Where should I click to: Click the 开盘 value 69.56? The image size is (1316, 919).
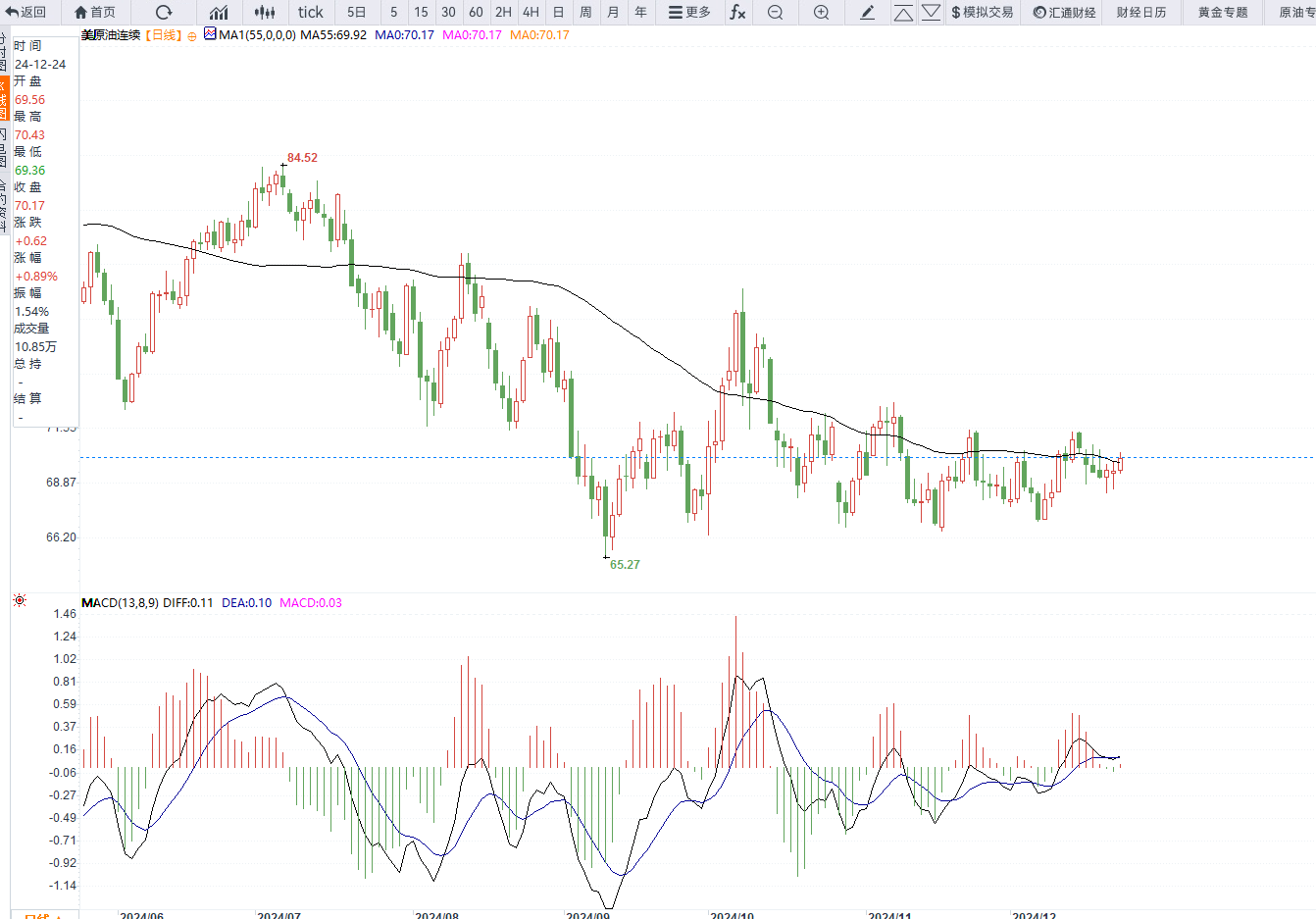29,99
